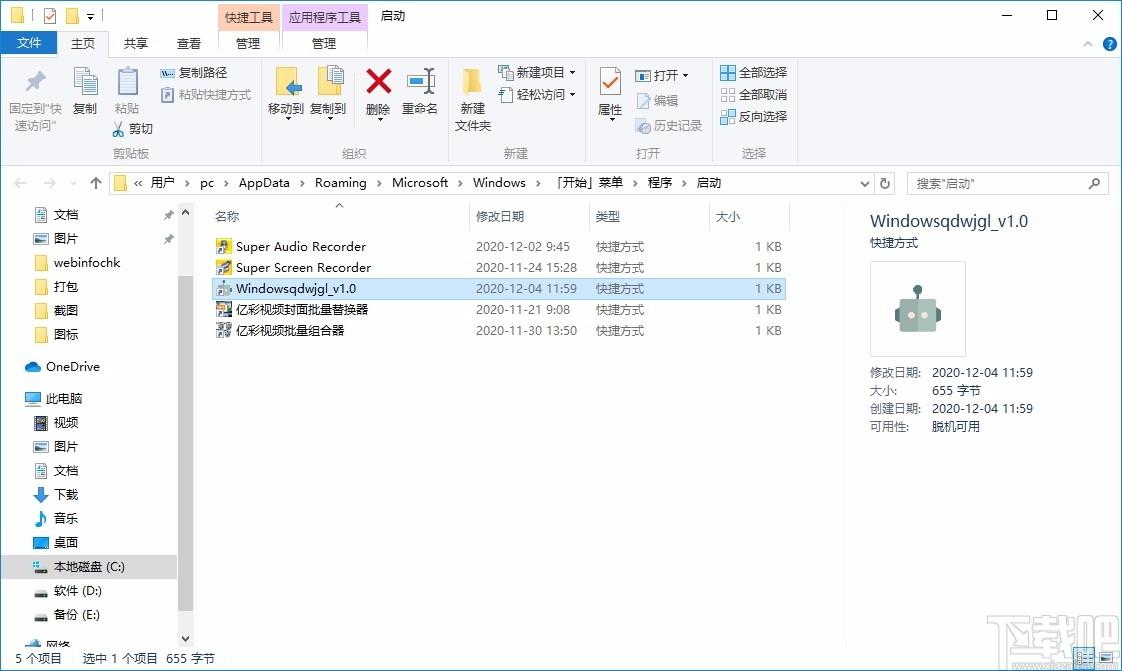Expand the chevron after Roaming in the path
This screenshot has height=671, width=1122.
379,183
